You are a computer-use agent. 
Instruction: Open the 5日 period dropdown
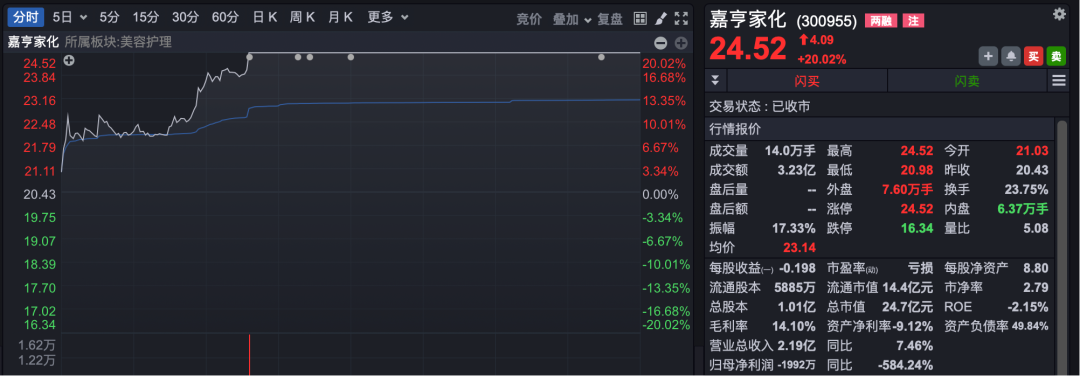pyautogui.click(x=70, y=17)
